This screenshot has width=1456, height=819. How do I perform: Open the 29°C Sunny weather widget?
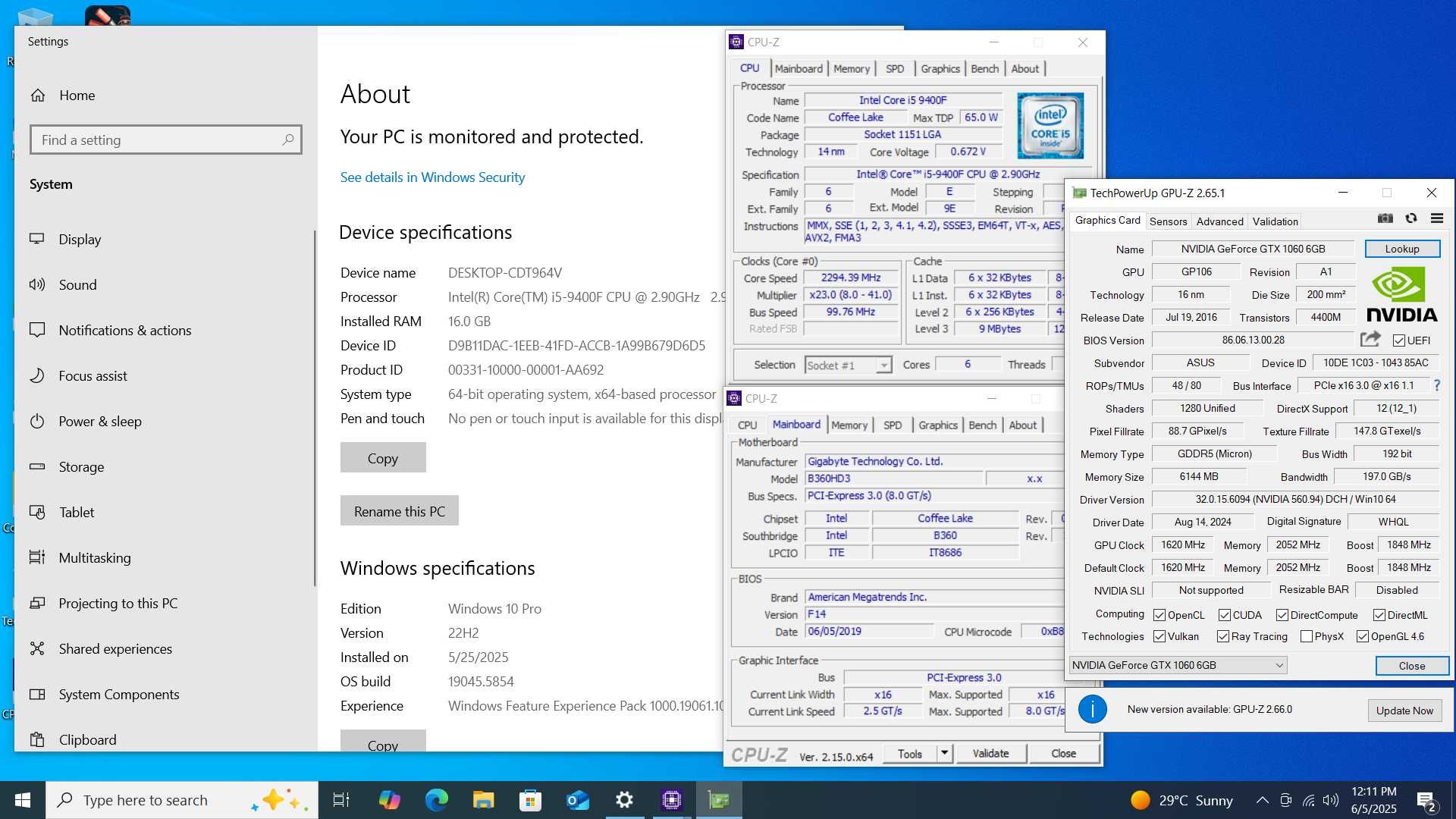pos(1181,800)
